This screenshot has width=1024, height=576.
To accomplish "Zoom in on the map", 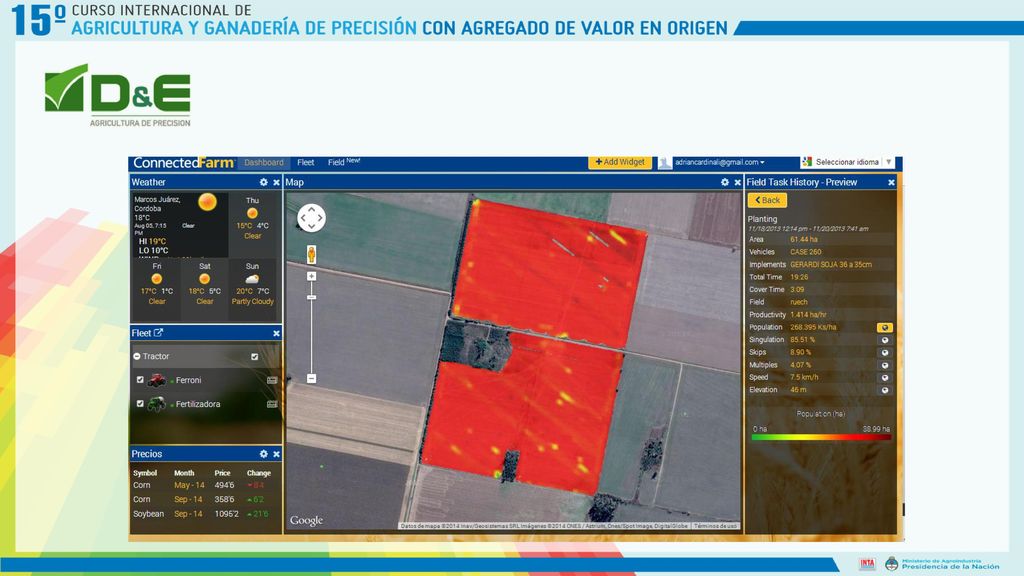I will pos(312,276).
